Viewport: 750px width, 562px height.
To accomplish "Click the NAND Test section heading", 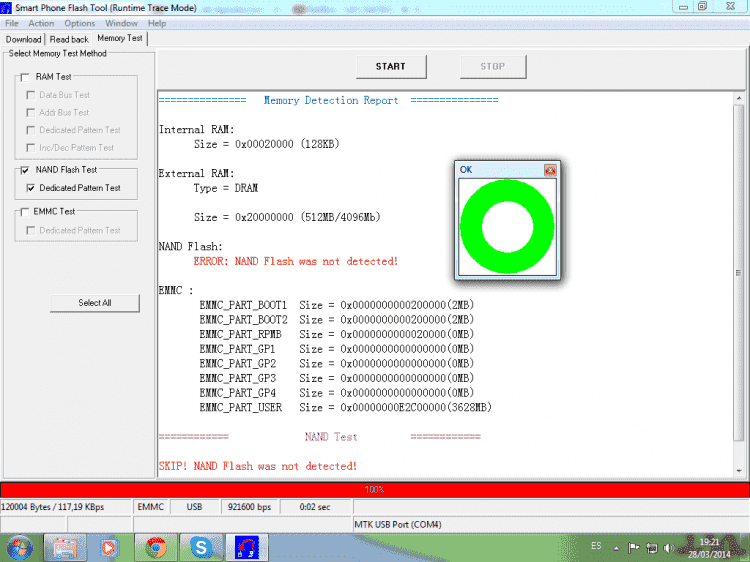I will click(331, 437).
